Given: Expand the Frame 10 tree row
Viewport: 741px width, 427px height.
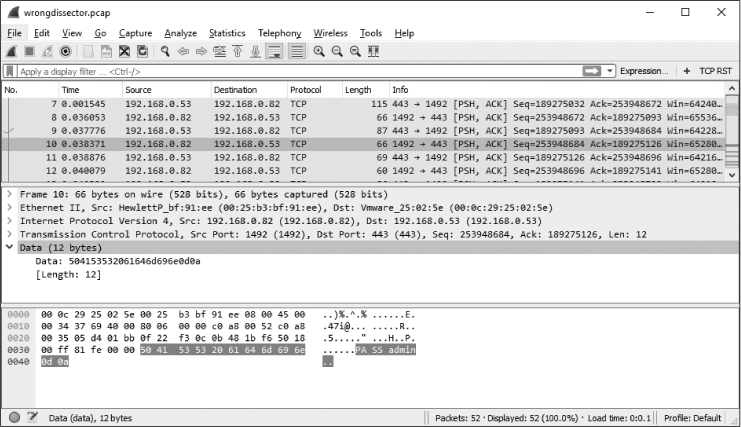Looking at the screenshot, I should 10,194.
